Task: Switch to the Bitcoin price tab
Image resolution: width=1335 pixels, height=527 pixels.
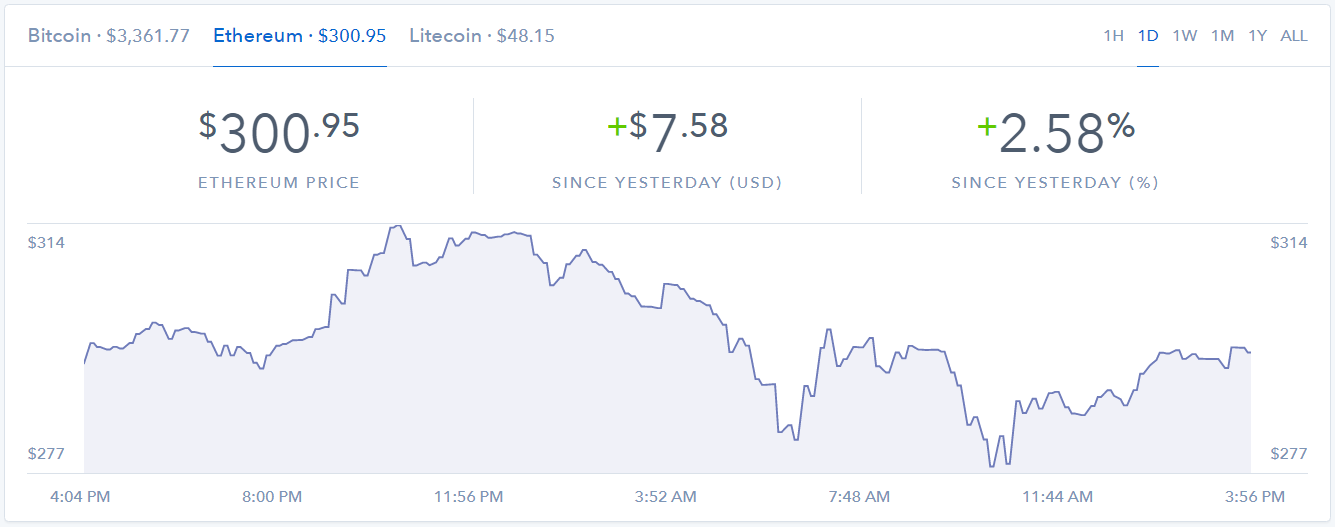Action: [x=108, y=36]
